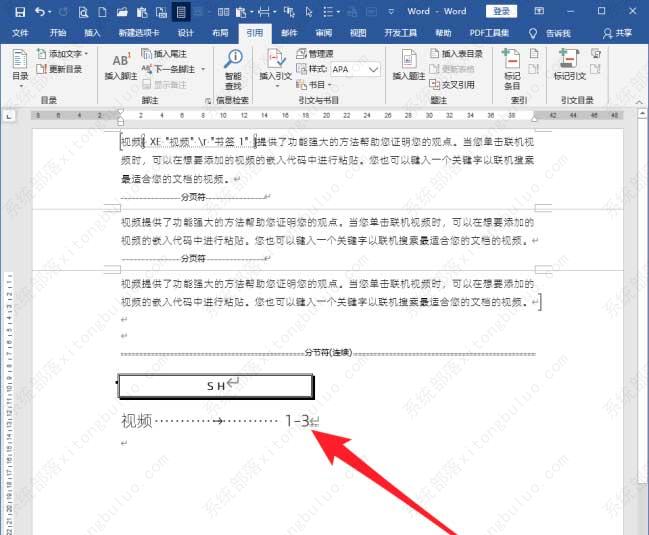
Task: Click the Undo arrow icon
Action: [x=39, y=12]
